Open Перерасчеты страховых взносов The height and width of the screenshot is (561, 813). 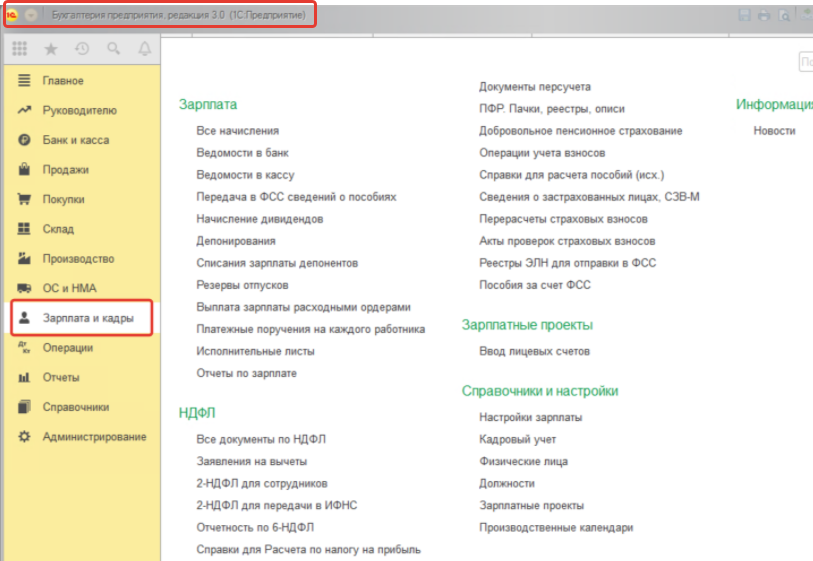click(564, 219)
